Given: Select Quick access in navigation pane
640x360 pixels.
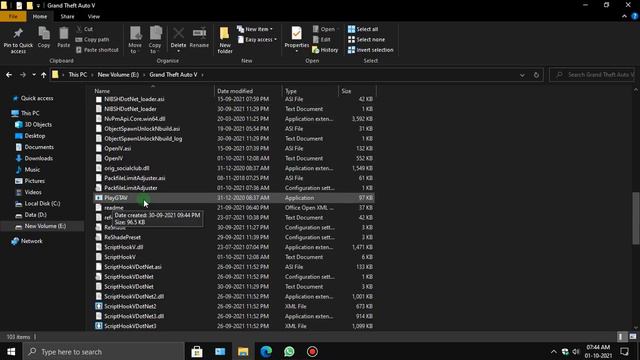Looking at the screenshot, I should pyautogui.click(x=33, y=98).
